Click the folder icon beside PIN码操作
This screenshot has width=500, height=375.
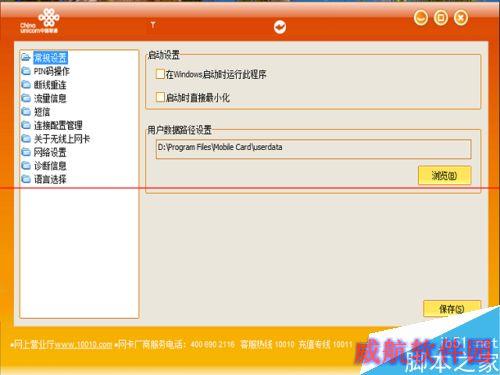(26, 71)
